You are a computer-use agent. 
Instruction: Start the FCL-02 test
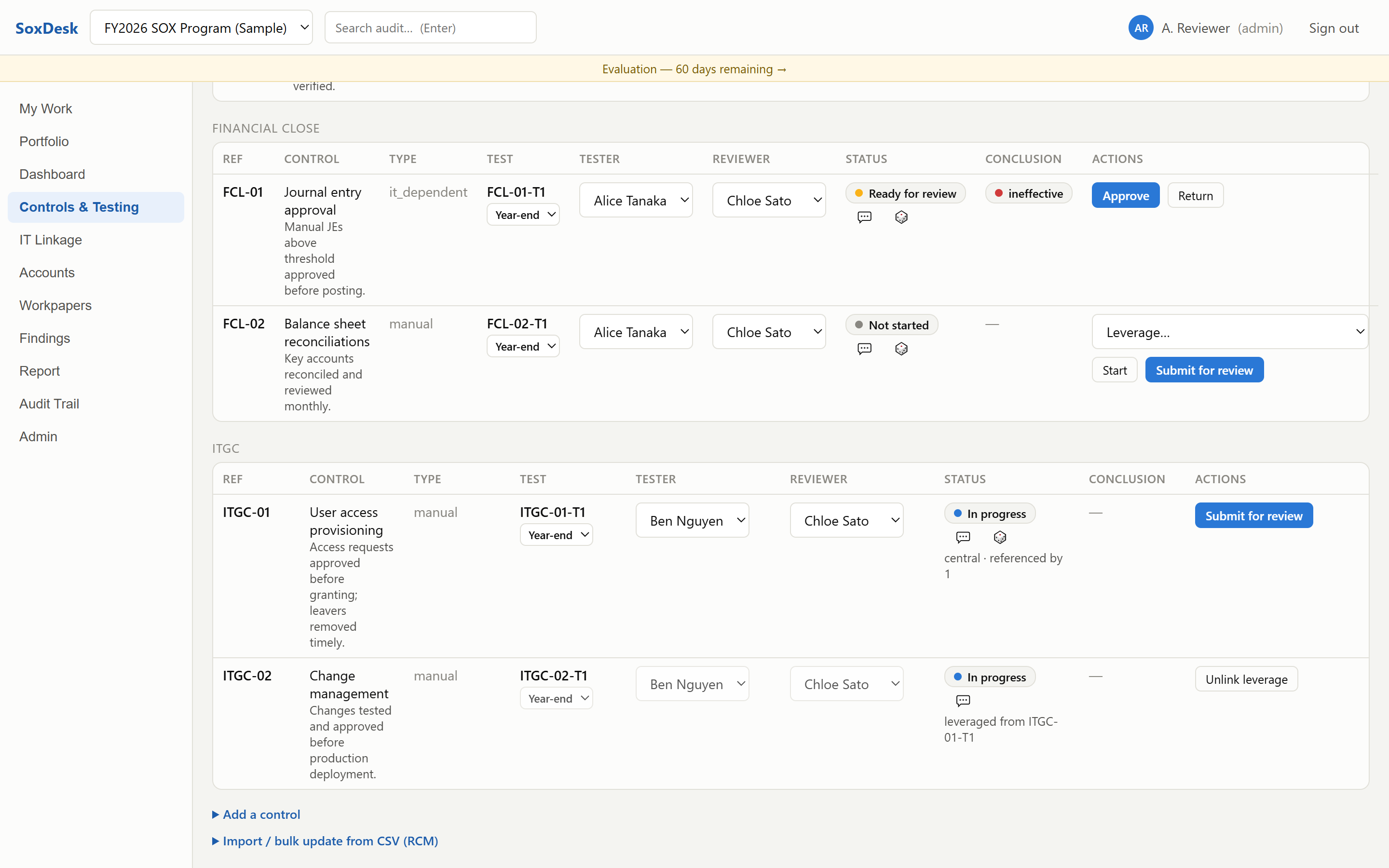pyautogui.click(x=1115, y=370)
